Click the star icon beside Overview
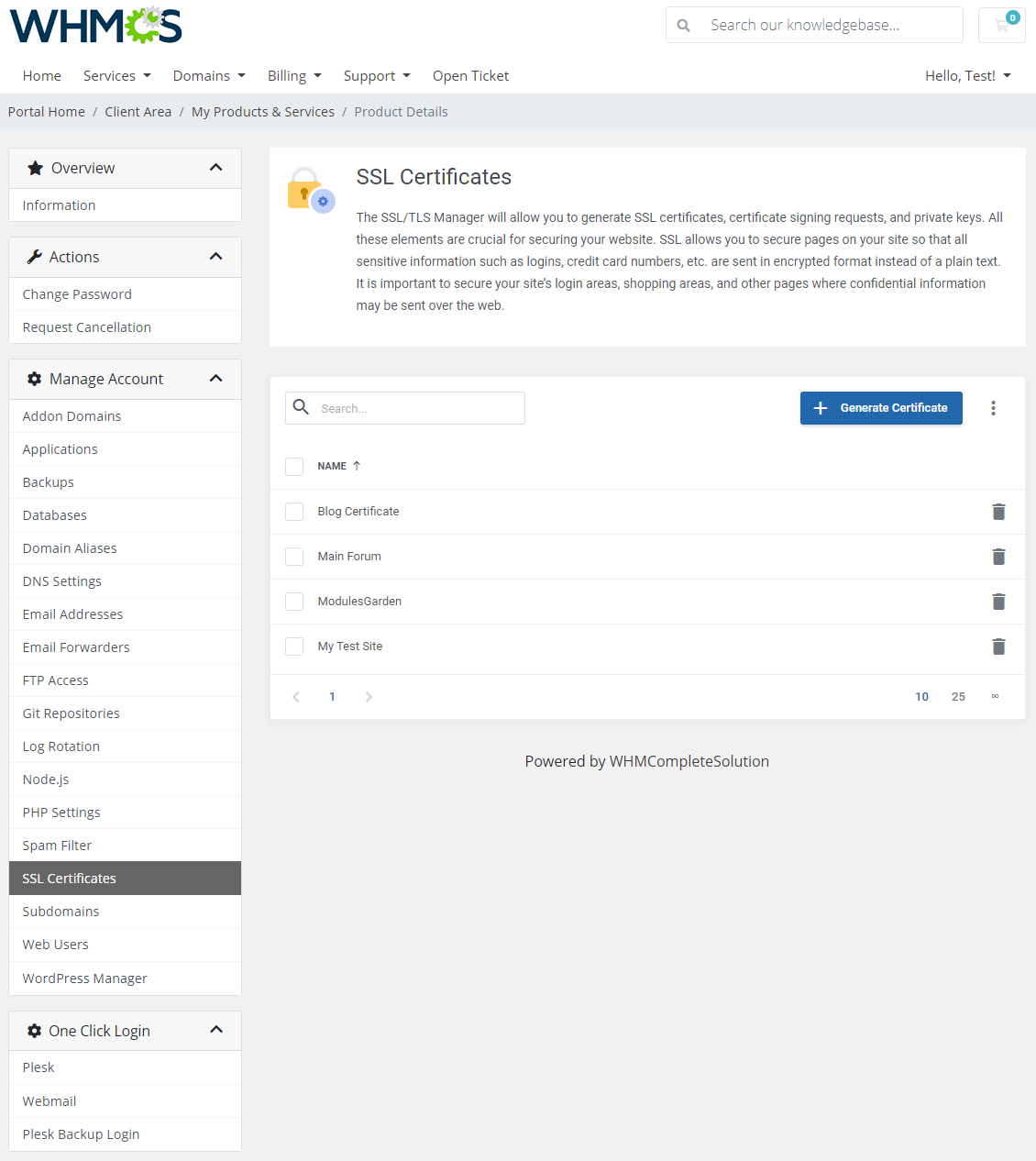Screen dimensions: 1036x1161 tap(35, 168)
